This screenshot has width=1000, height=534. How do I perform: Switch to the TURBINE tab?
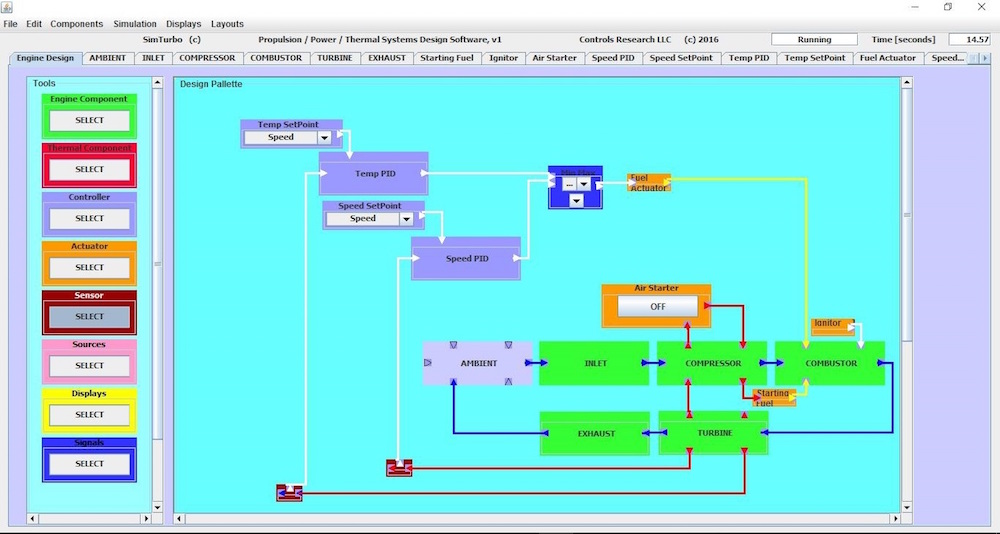(334, 58)
